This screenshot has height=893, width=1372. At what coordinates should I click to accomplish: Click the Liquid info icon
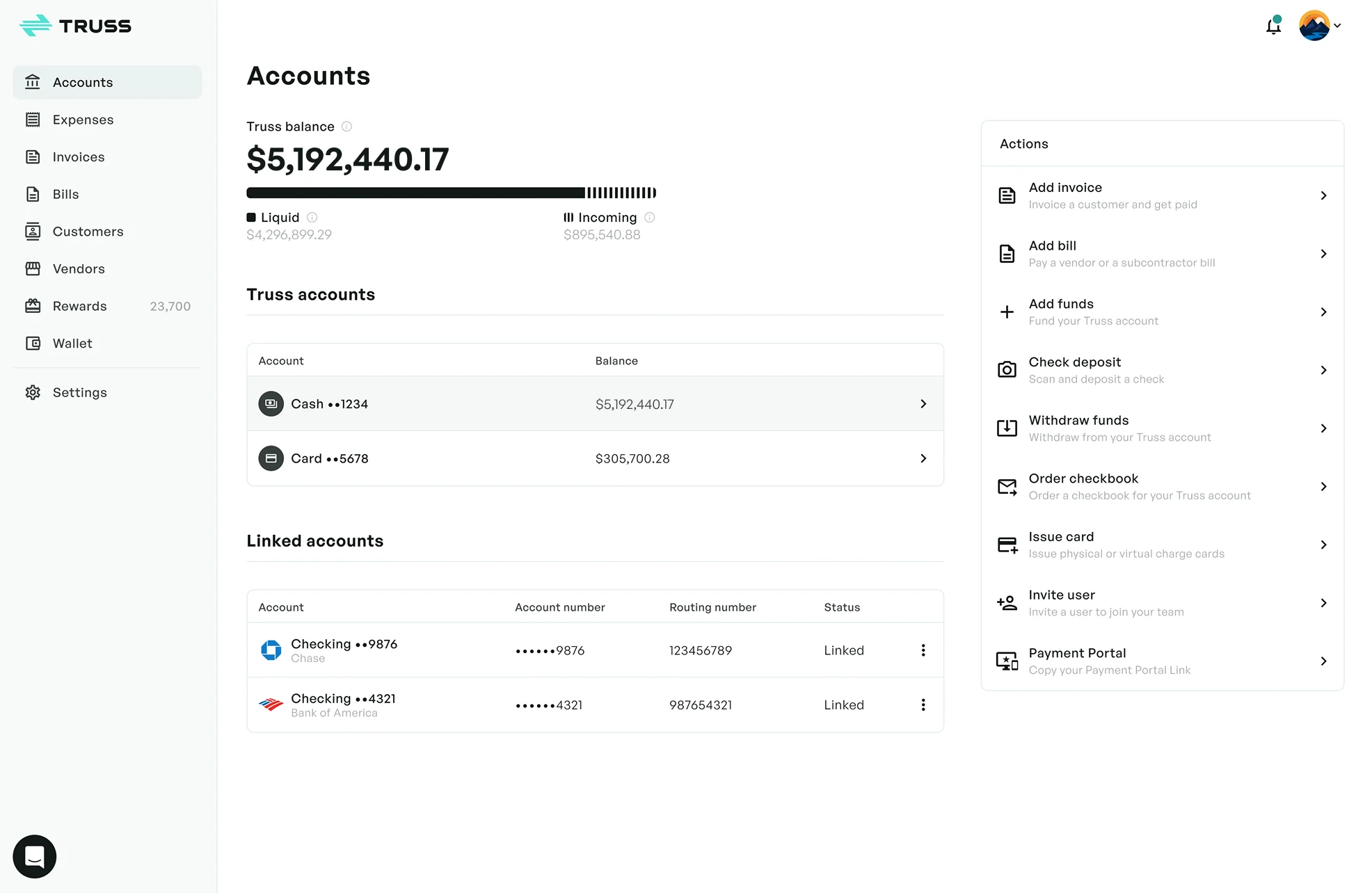pos(312,218)
